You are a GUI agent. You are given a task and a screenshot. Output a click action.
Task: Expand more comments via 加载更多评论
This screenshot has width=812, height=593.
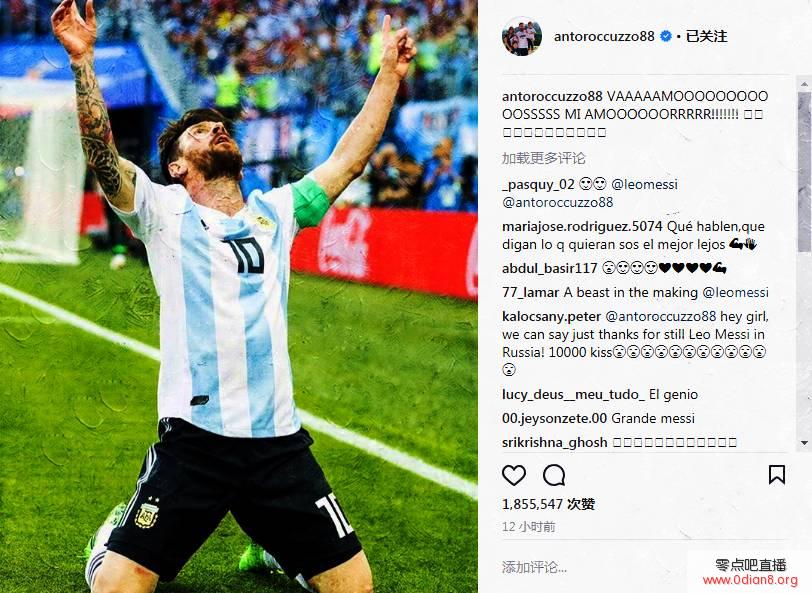click(544, 158)
